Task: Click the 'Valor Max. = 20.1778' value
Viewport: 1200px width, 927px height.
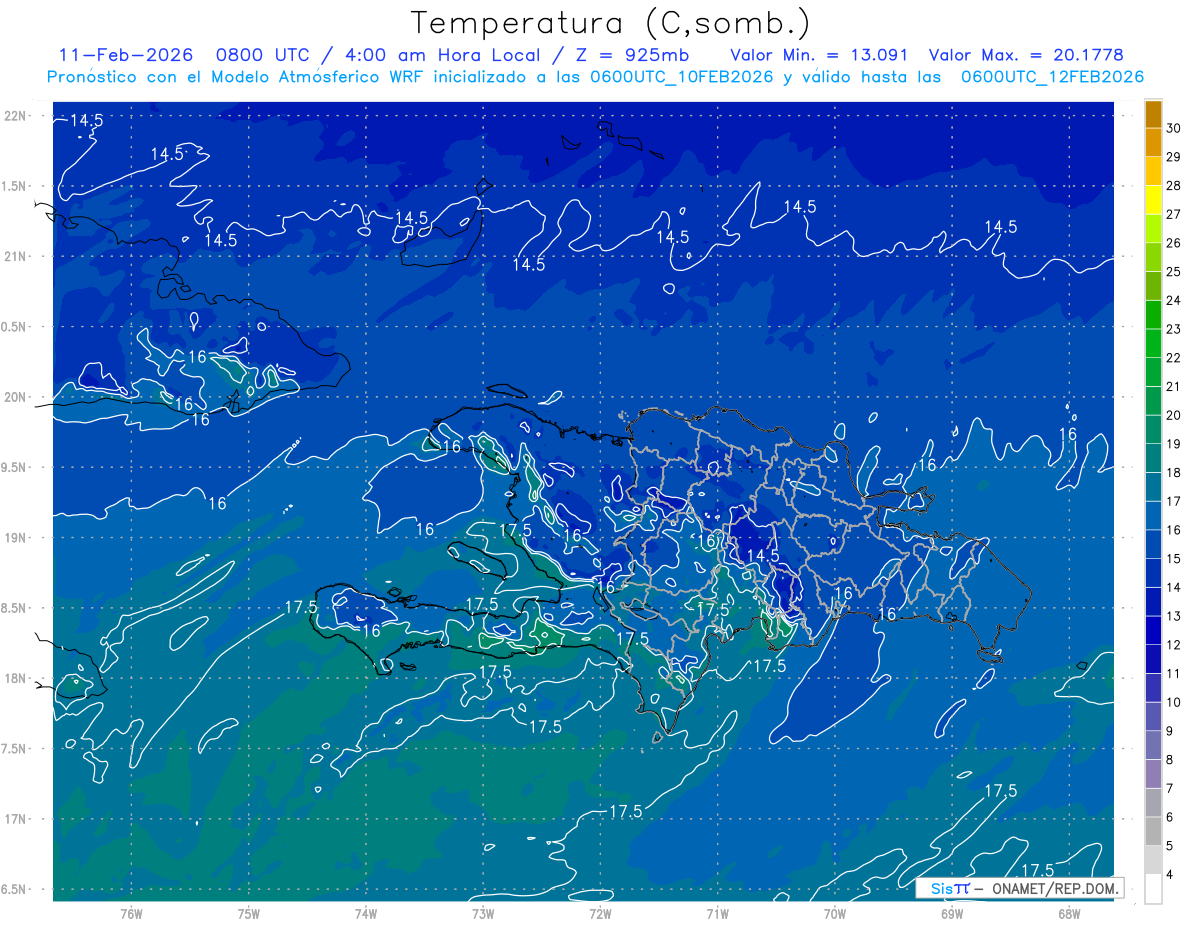Action: point(1026,55)
